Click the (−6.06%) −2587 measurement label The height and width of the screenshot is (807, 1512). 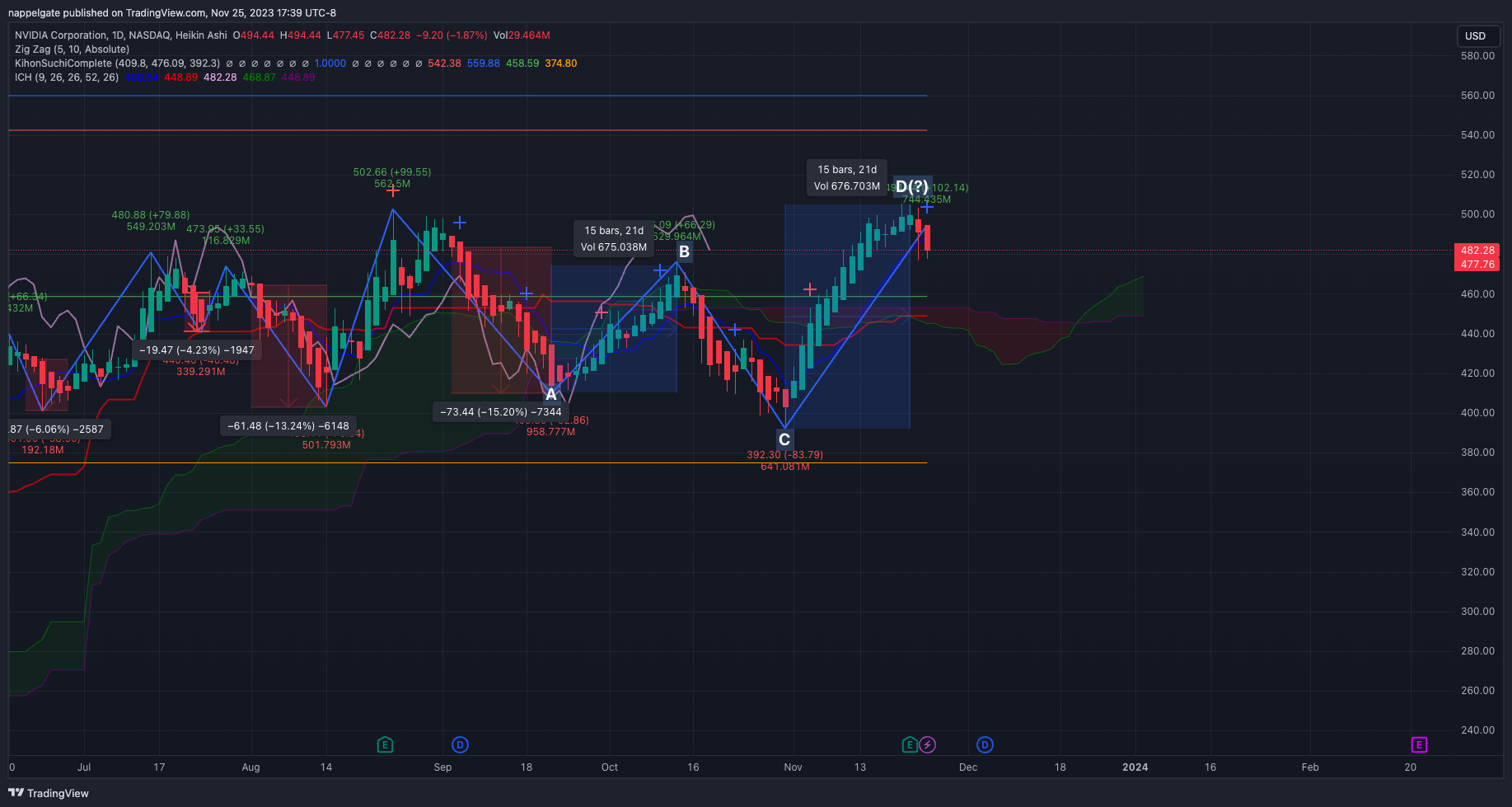[x=57, y=429]
